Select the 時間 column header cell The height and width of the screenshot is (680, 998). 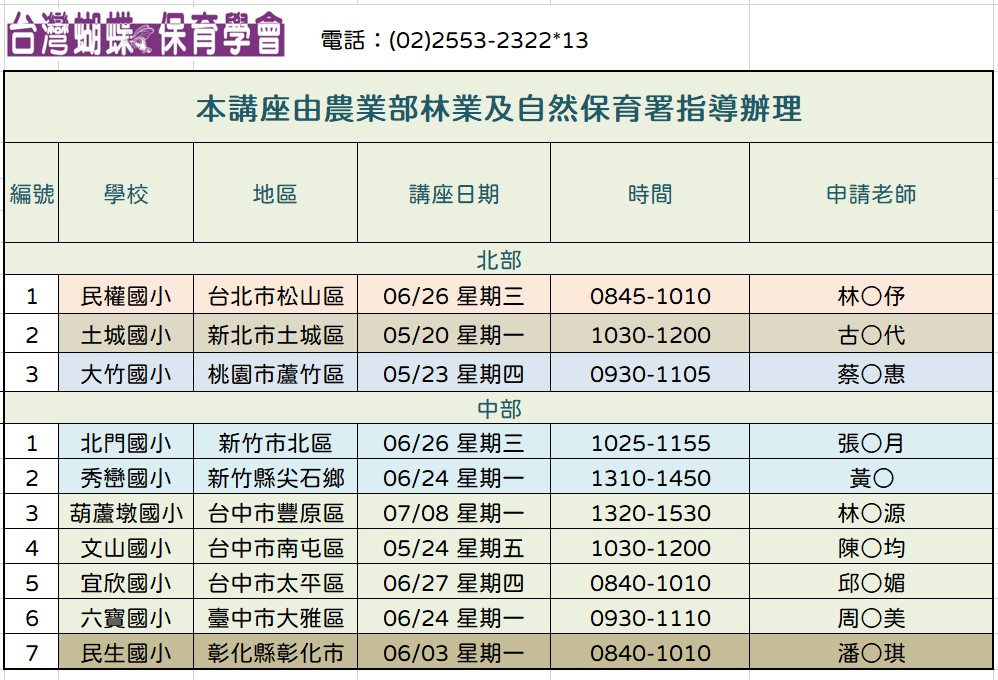(x=650, y=194)
